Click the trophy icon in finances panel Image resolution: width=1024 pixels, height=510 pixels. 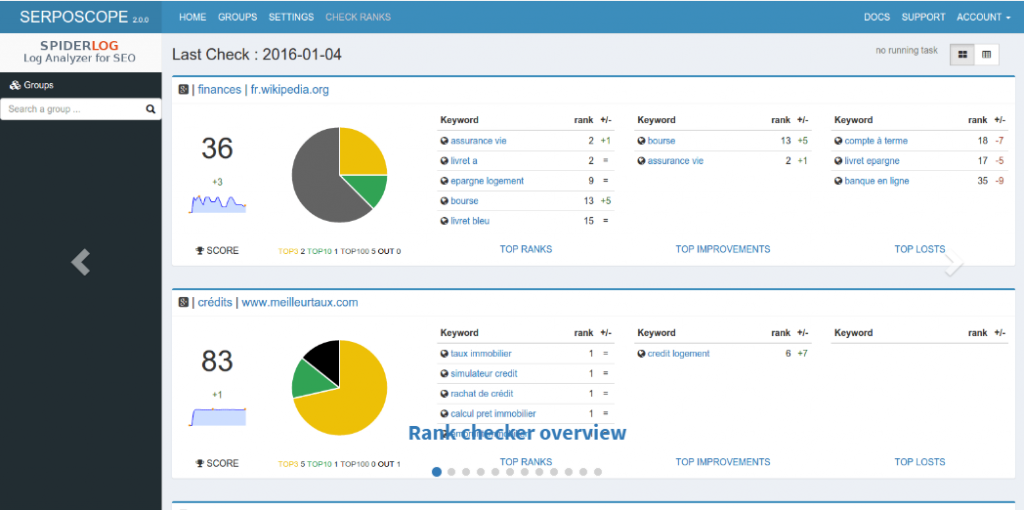(200, 250)
